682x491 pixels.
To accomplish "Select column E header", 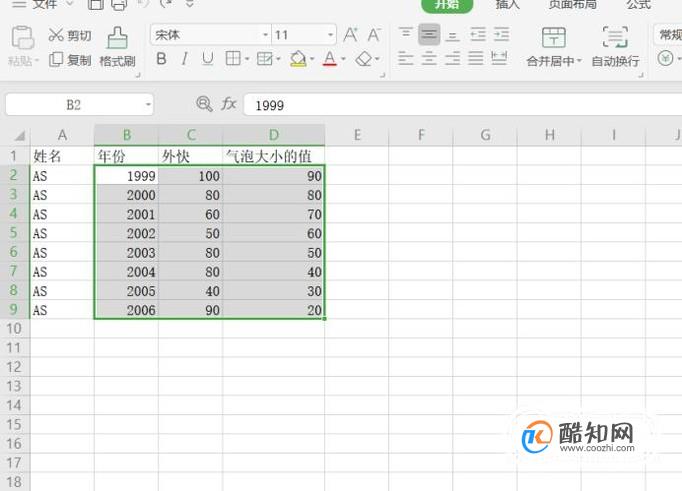I will pos(357,135).
